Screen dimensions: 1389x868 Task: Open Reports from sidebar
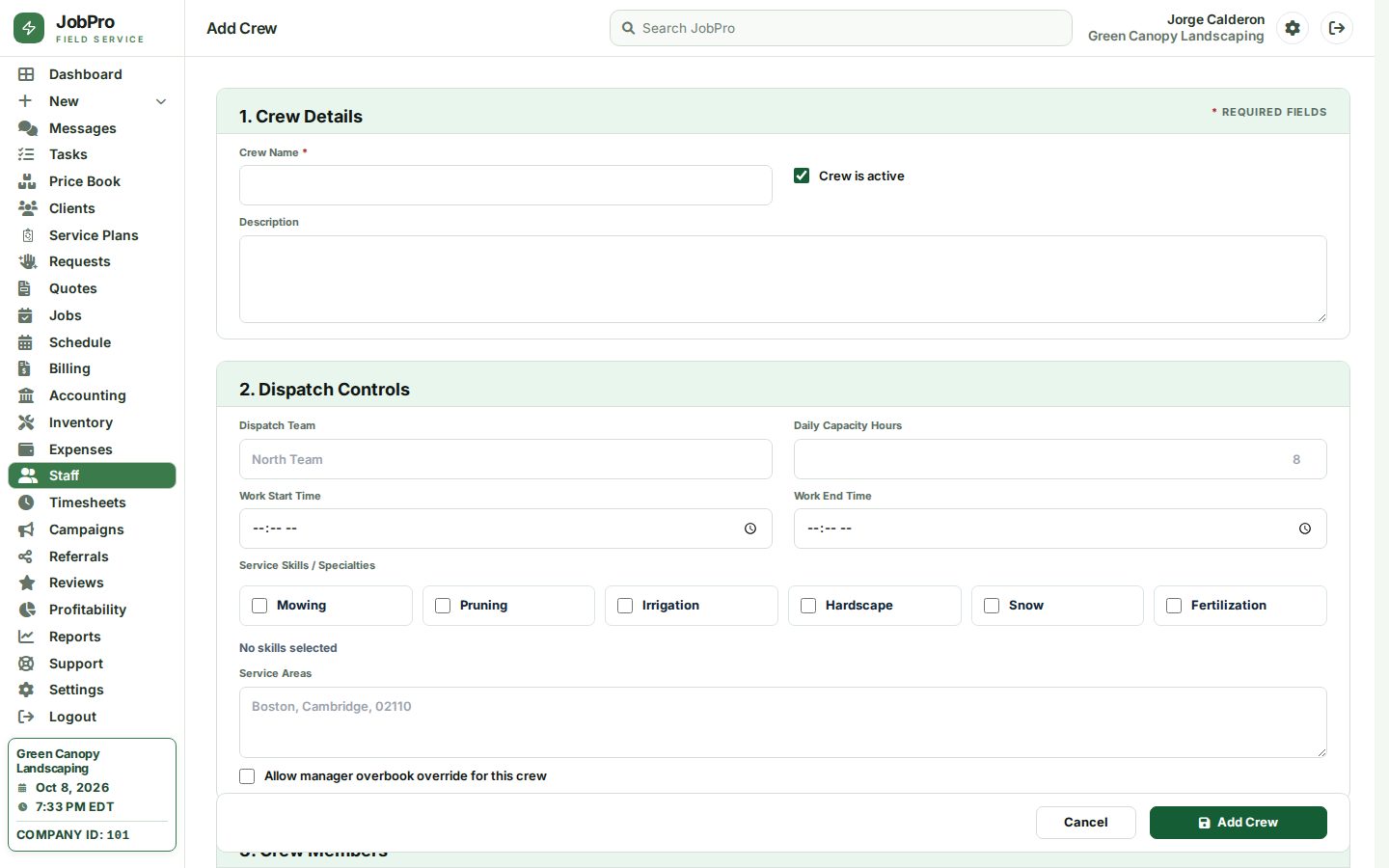(92, 637)
